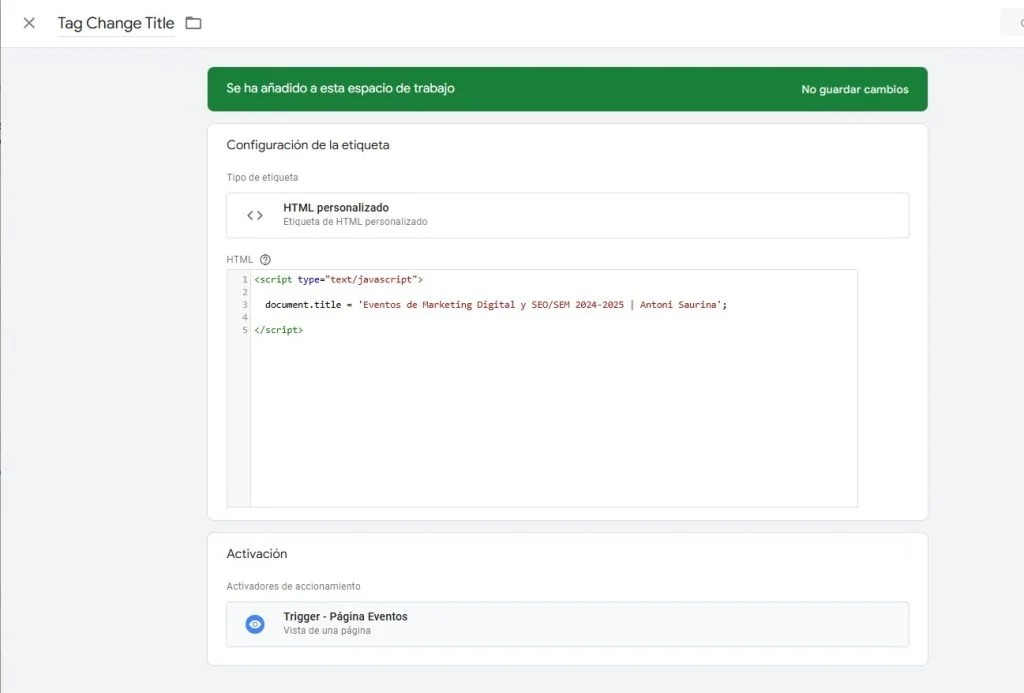Close the tag editor with the X icon

point(28,22)
